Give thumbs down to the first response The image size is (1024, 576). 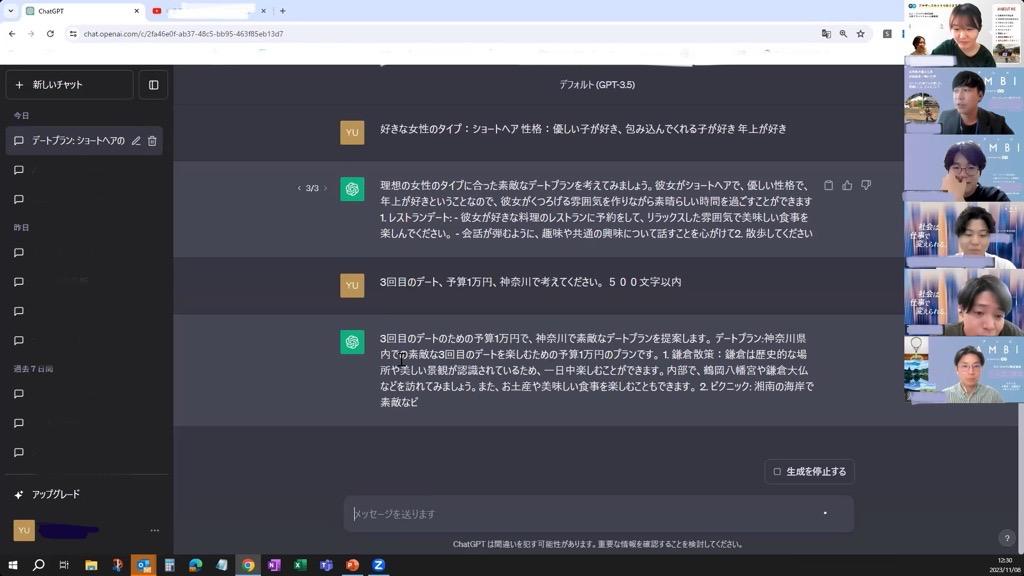point(866,186)
